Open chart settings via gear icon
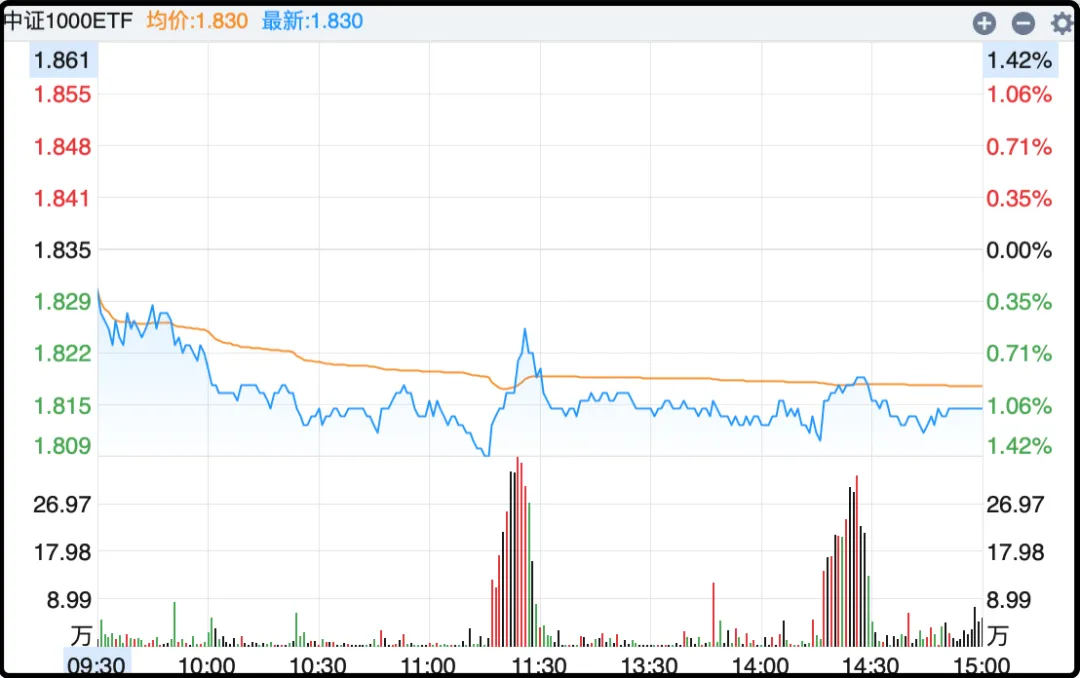The width and height of the screenshot is (1080, 678). [1060, 23]
